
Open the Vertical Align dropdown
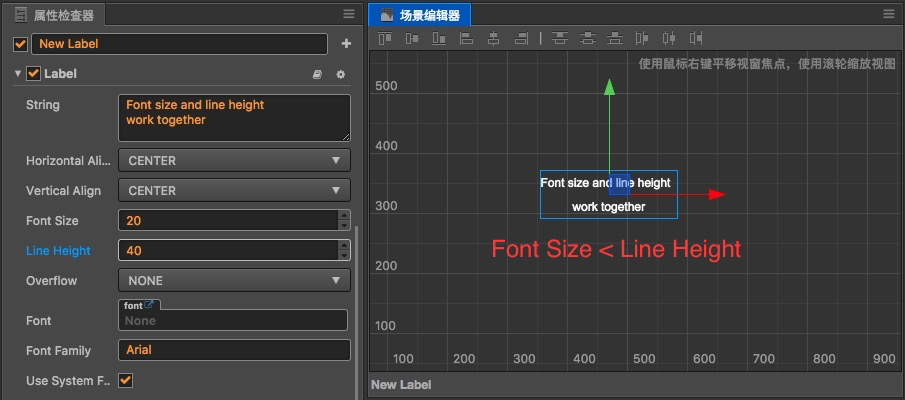tap(234, 190)
